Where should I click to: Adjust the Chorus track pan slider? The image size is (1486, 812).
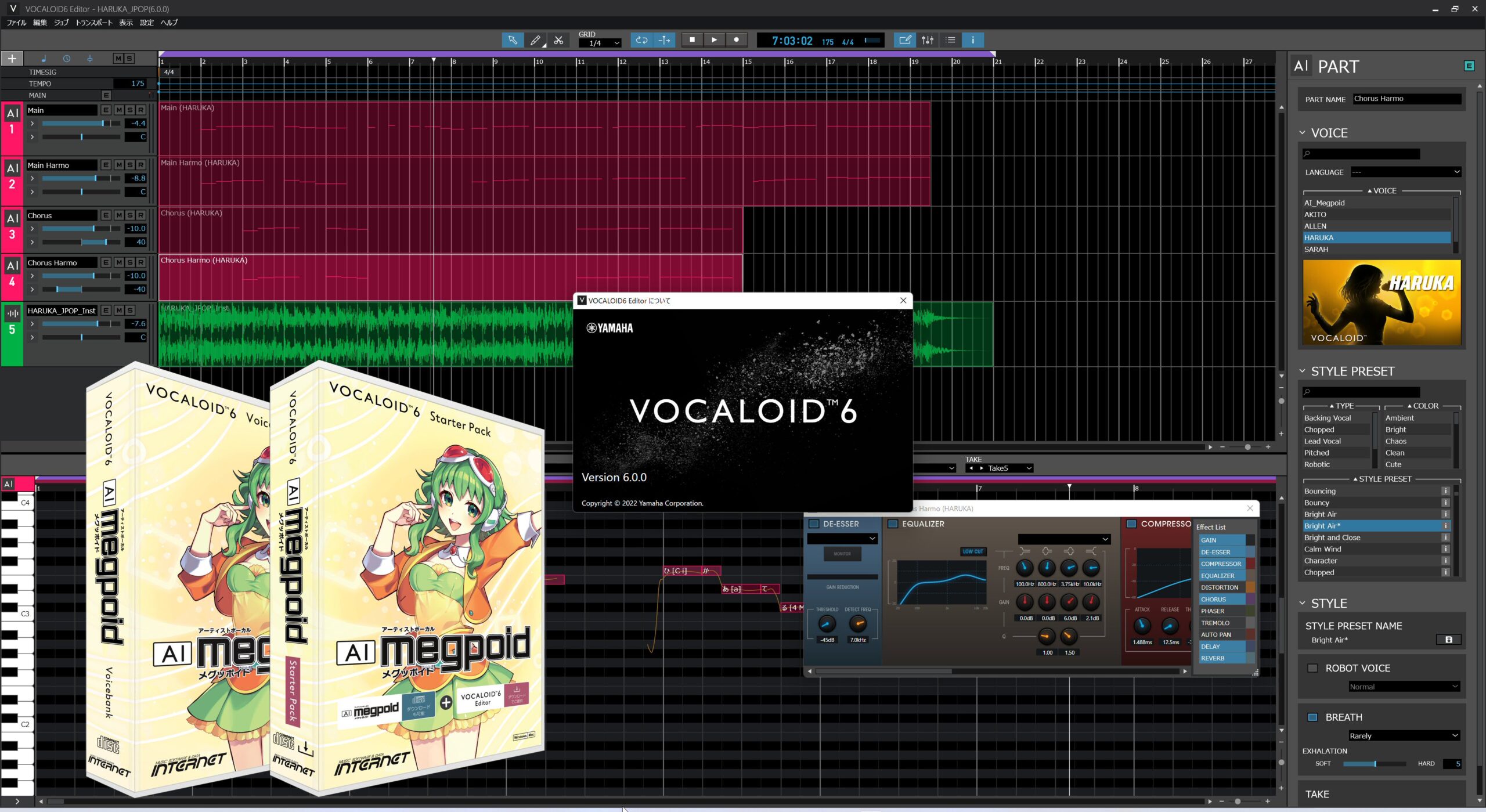click(81, 242)
